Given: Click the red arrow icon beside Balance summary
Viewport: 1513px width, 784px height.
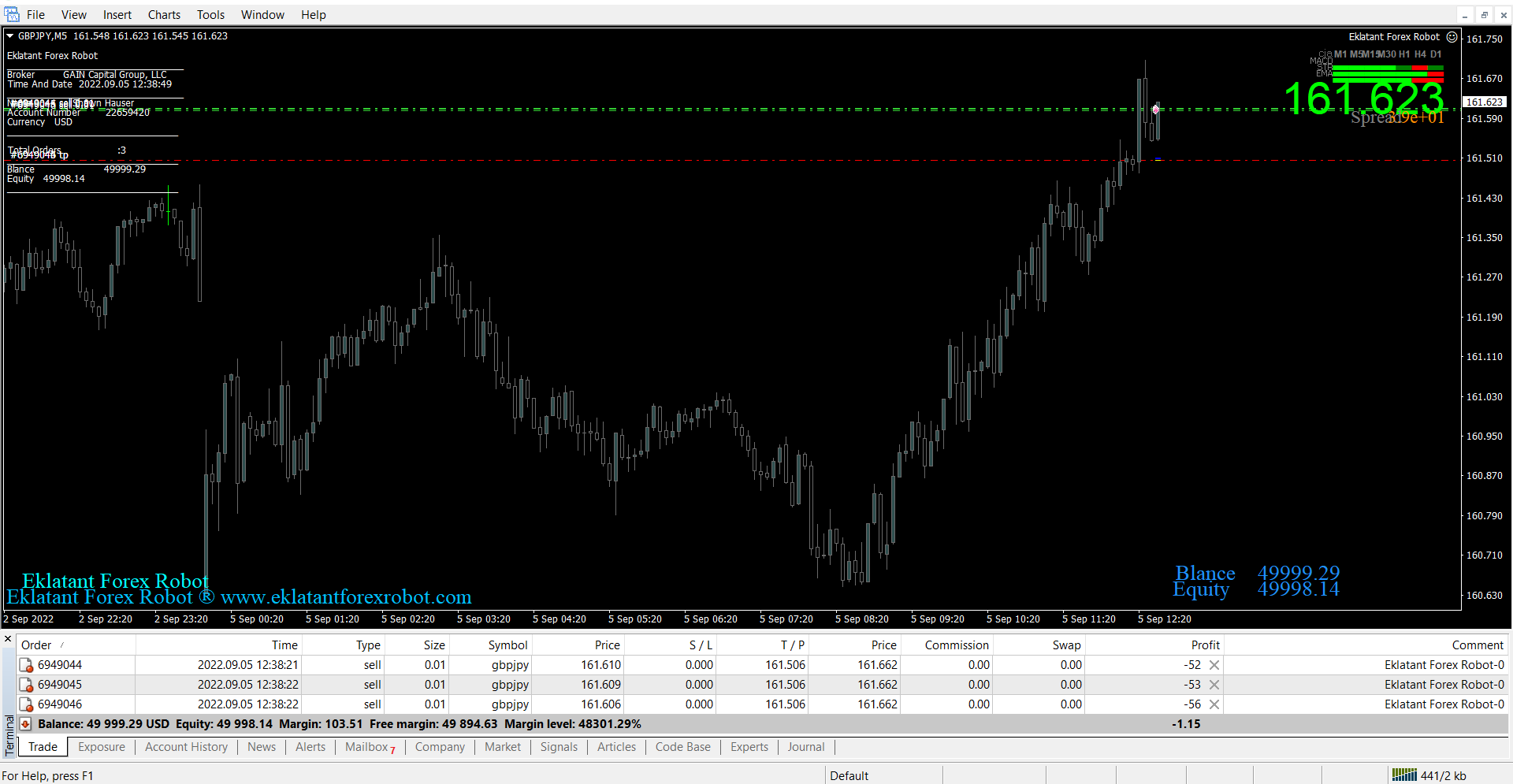Looking at the screenshot, I should (25, 724).
